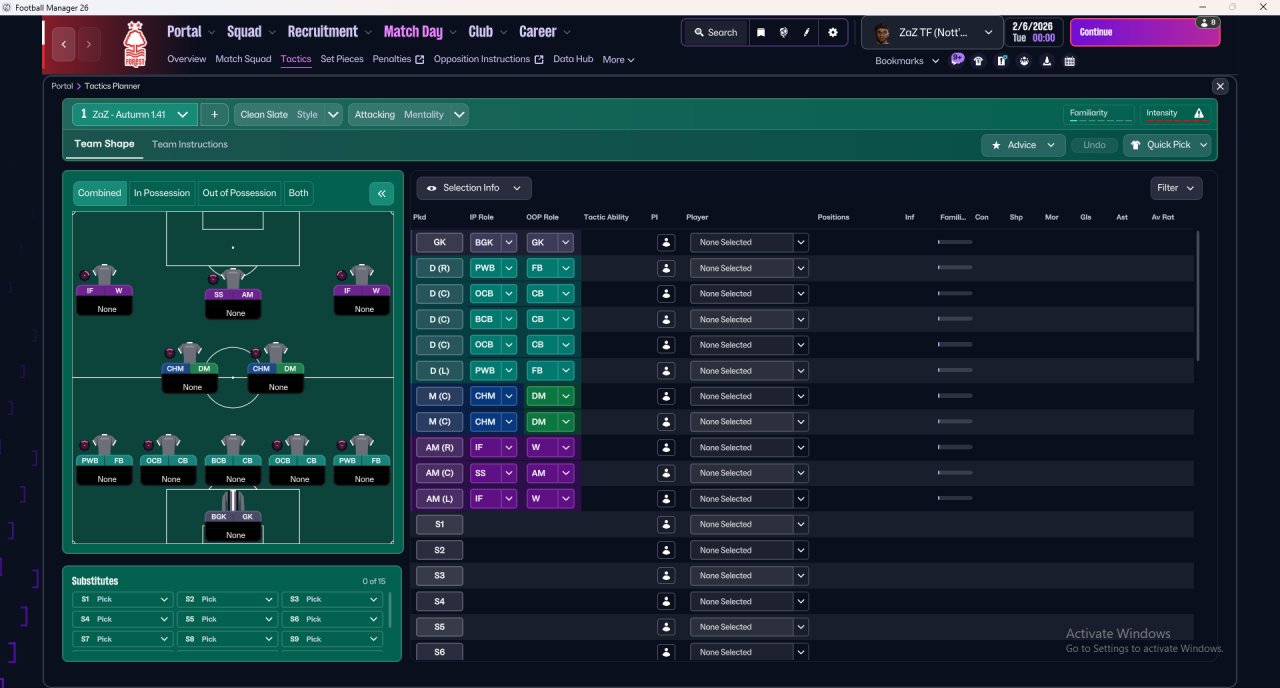Click the bookmark icon beside Search
The width and height of the screenshot is (1280, 688).
point(761,32)
